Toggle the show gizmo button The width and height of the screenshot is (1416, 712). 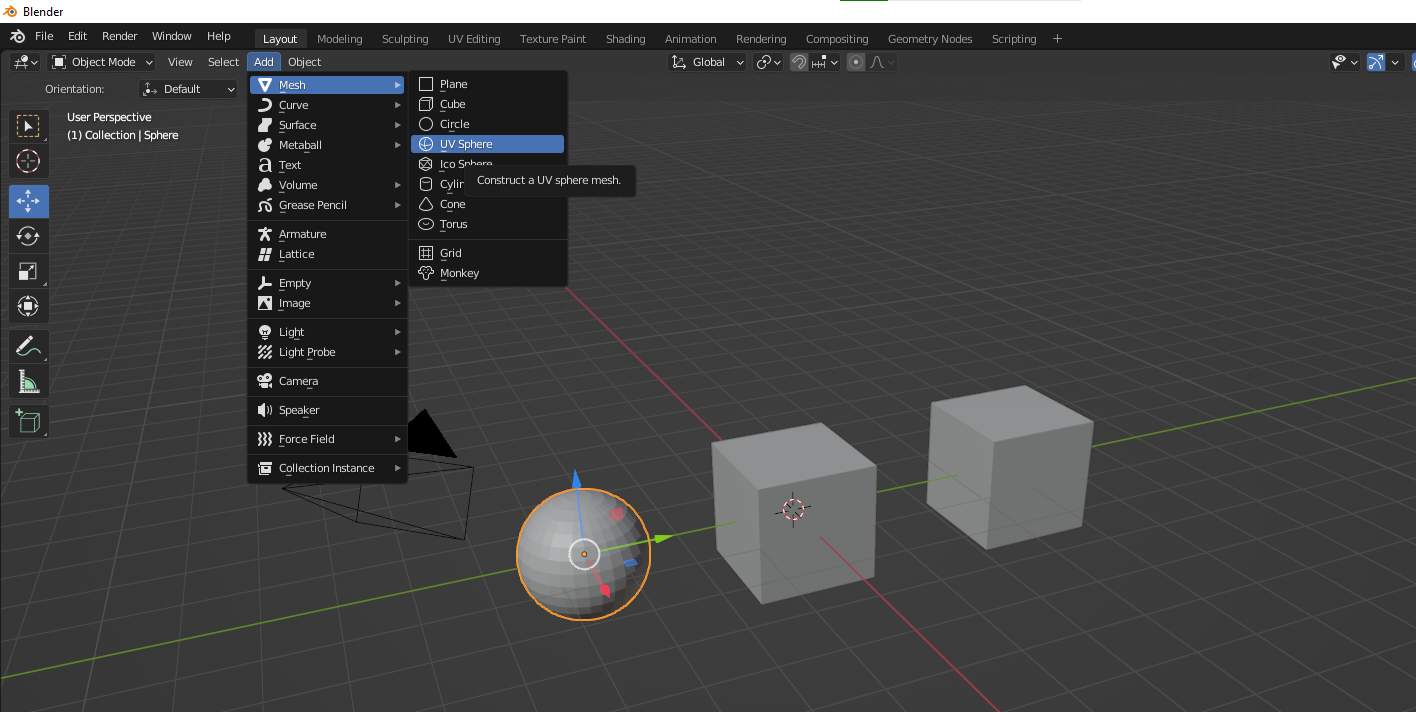(x=1376, y=62)
